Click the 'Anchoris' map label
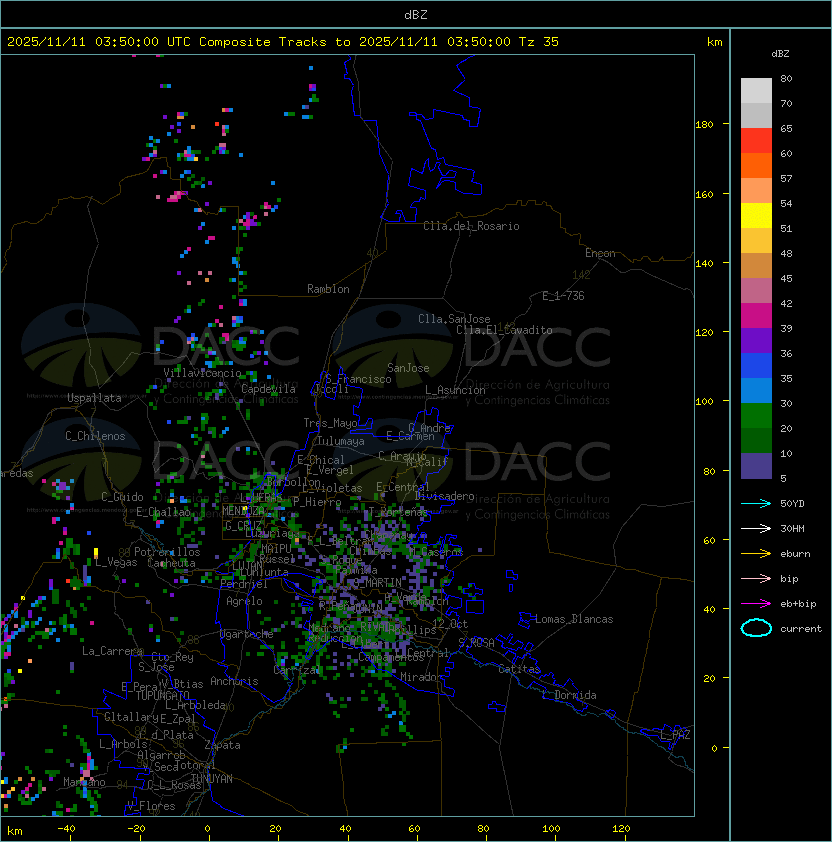The image size is (832, 842). 234,681
